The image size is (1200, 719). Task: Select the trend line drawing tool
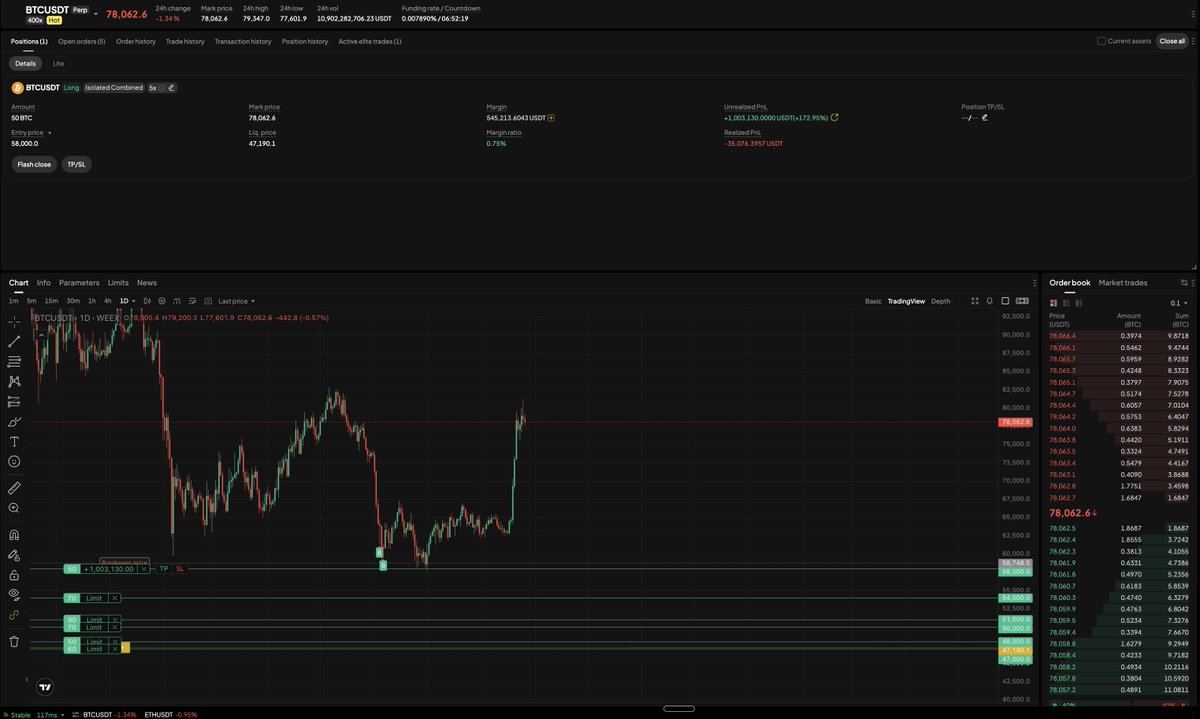tap(14, 342)
